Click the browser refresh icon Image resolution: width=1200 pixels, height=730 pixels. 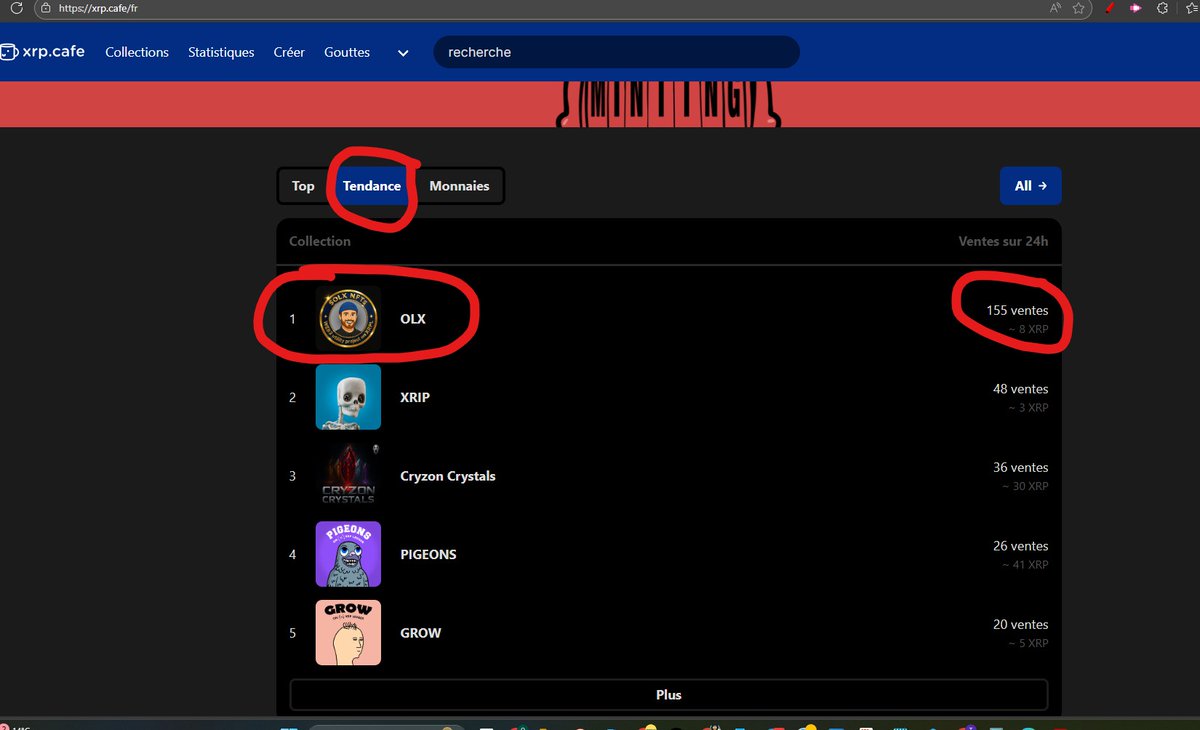[x=16, y=7]
